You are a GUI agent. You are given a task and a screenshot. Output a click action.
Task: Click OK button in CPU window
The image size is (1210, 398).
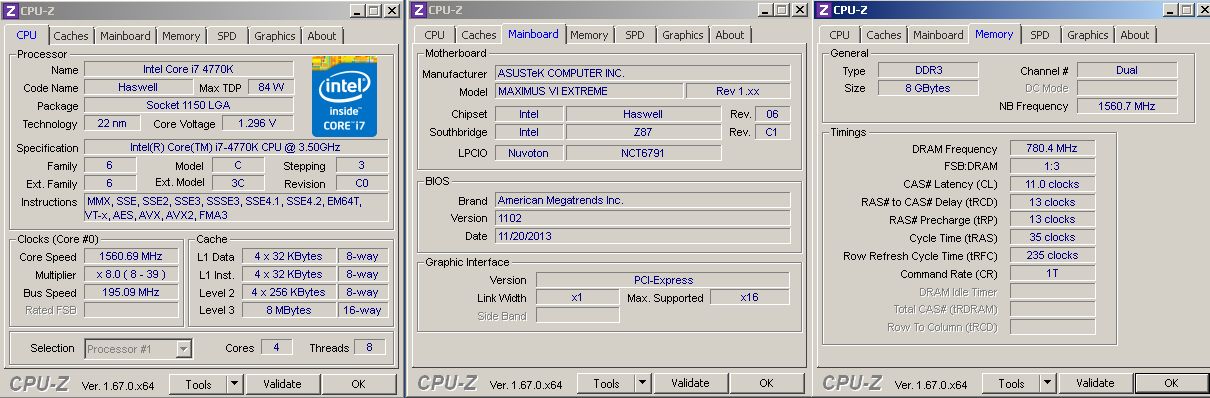click(x=358, y=384)
